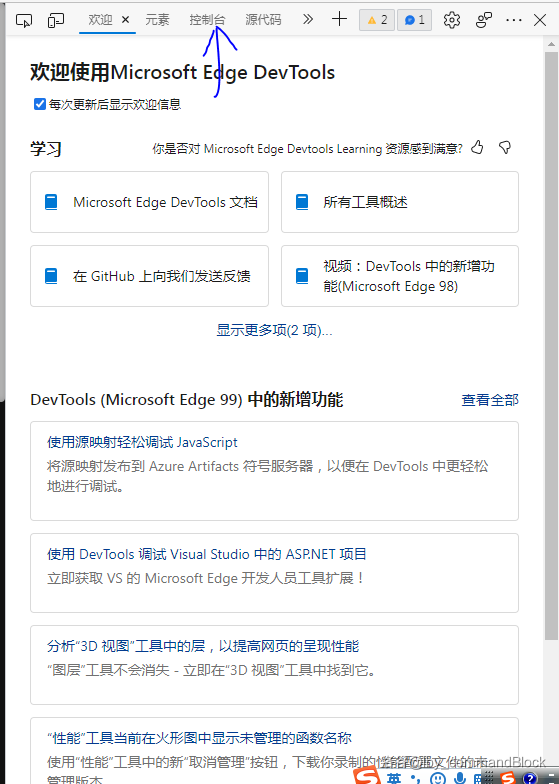Click the Sogou microphone voice input icon

(460, 778)
